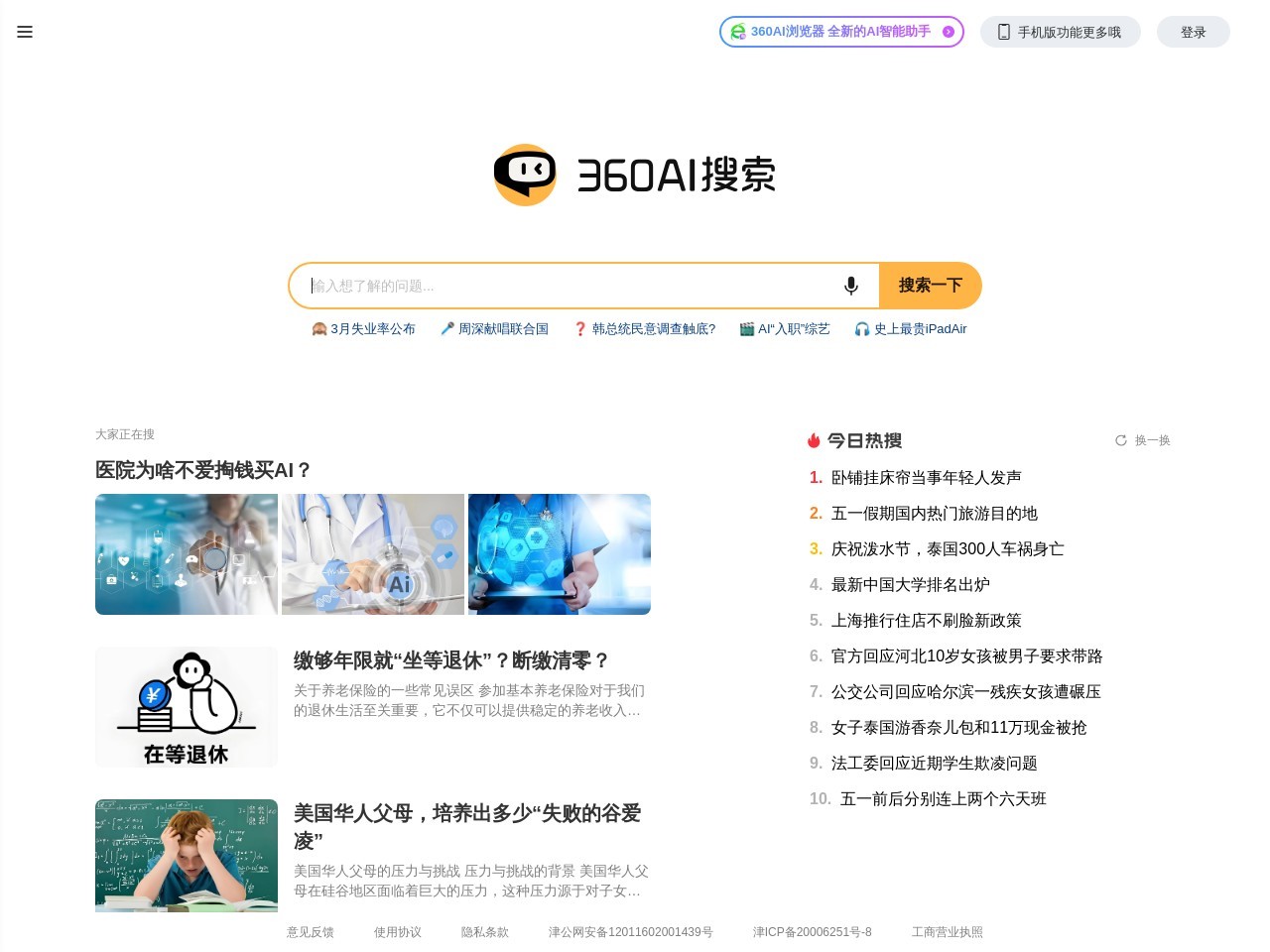Click blue hexagon tablet doctor thumbnail

[x=560, y=554]
